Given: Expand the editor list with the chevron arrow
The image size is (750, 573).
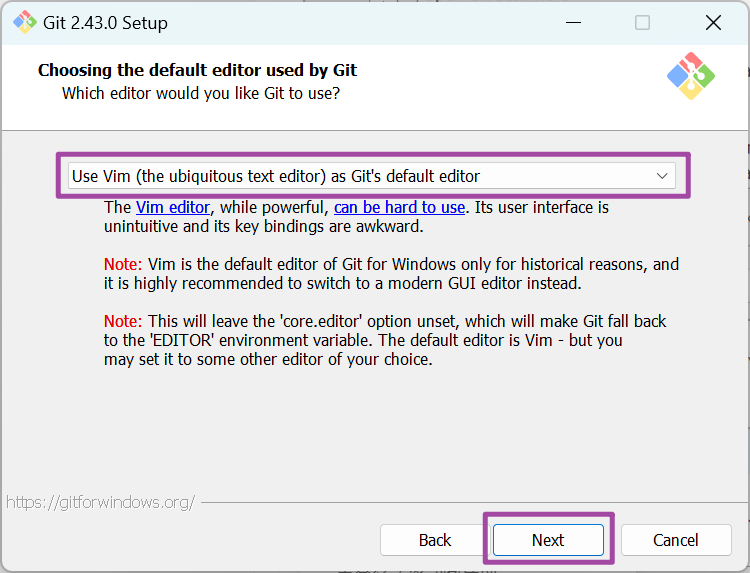Looking at the screenshot, I should pos(662,176).
